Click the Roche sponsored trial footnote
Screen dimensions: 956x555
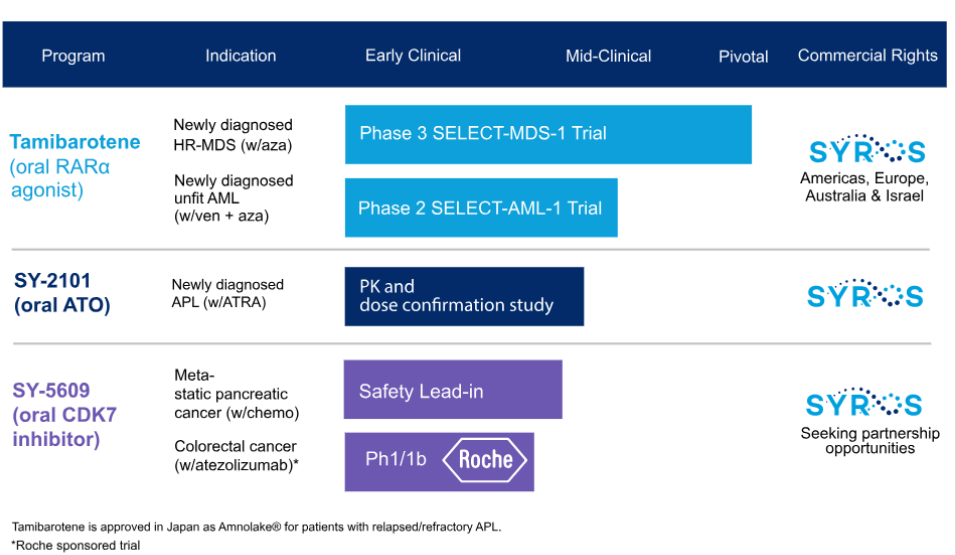click(x=76, y=546)
